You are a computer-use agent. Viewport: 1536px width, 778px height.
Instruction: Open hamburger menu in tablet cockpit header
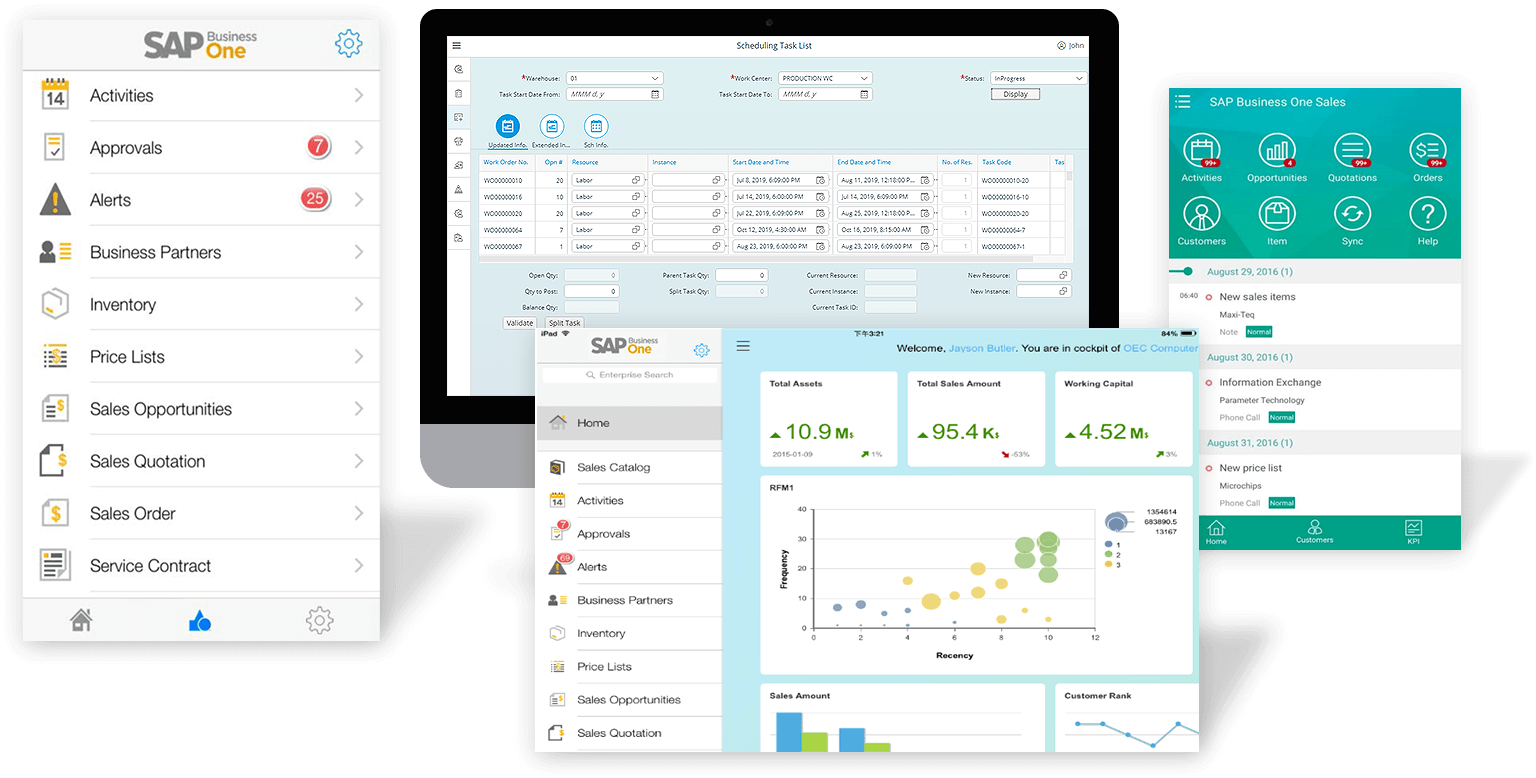(743, 346)
